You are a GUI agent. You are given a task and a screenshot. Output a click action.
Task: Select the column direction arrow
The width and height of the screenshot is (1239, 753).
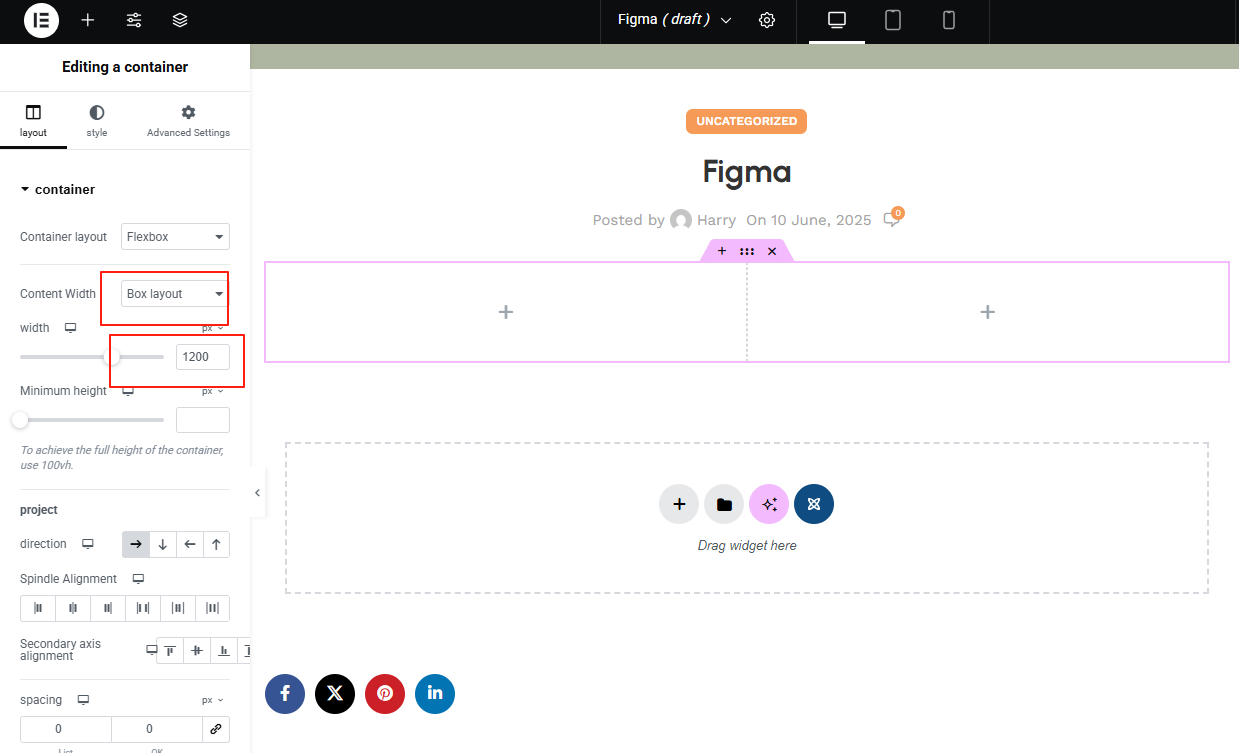163,544
